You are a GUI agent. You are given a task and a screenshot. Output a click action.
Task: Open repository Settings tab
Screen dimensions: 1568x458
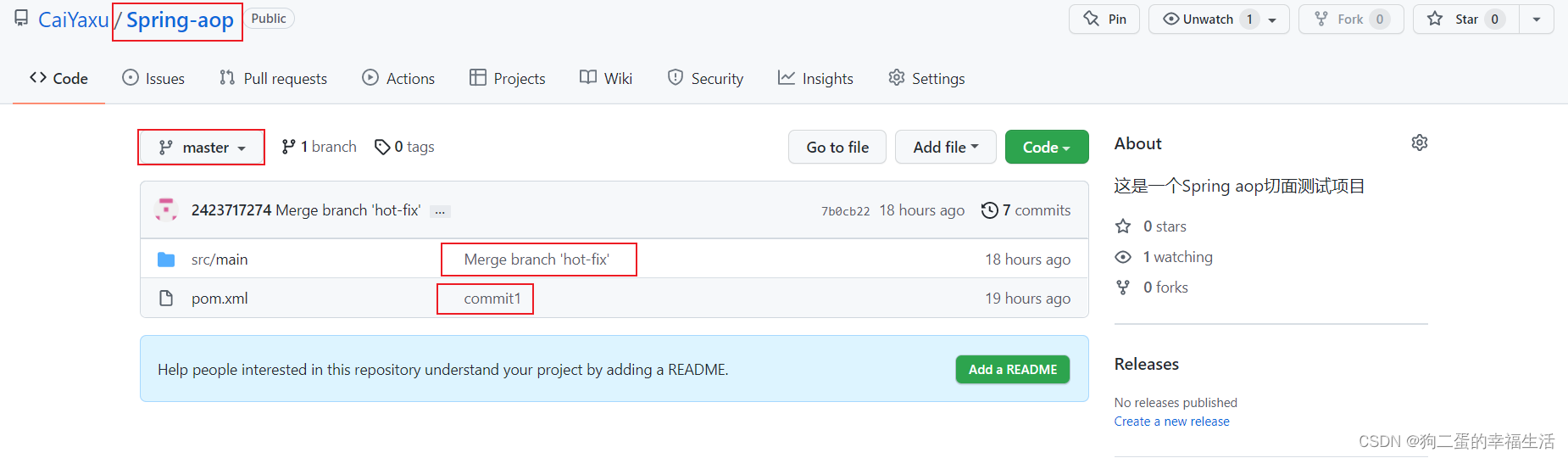pos(926,78)
